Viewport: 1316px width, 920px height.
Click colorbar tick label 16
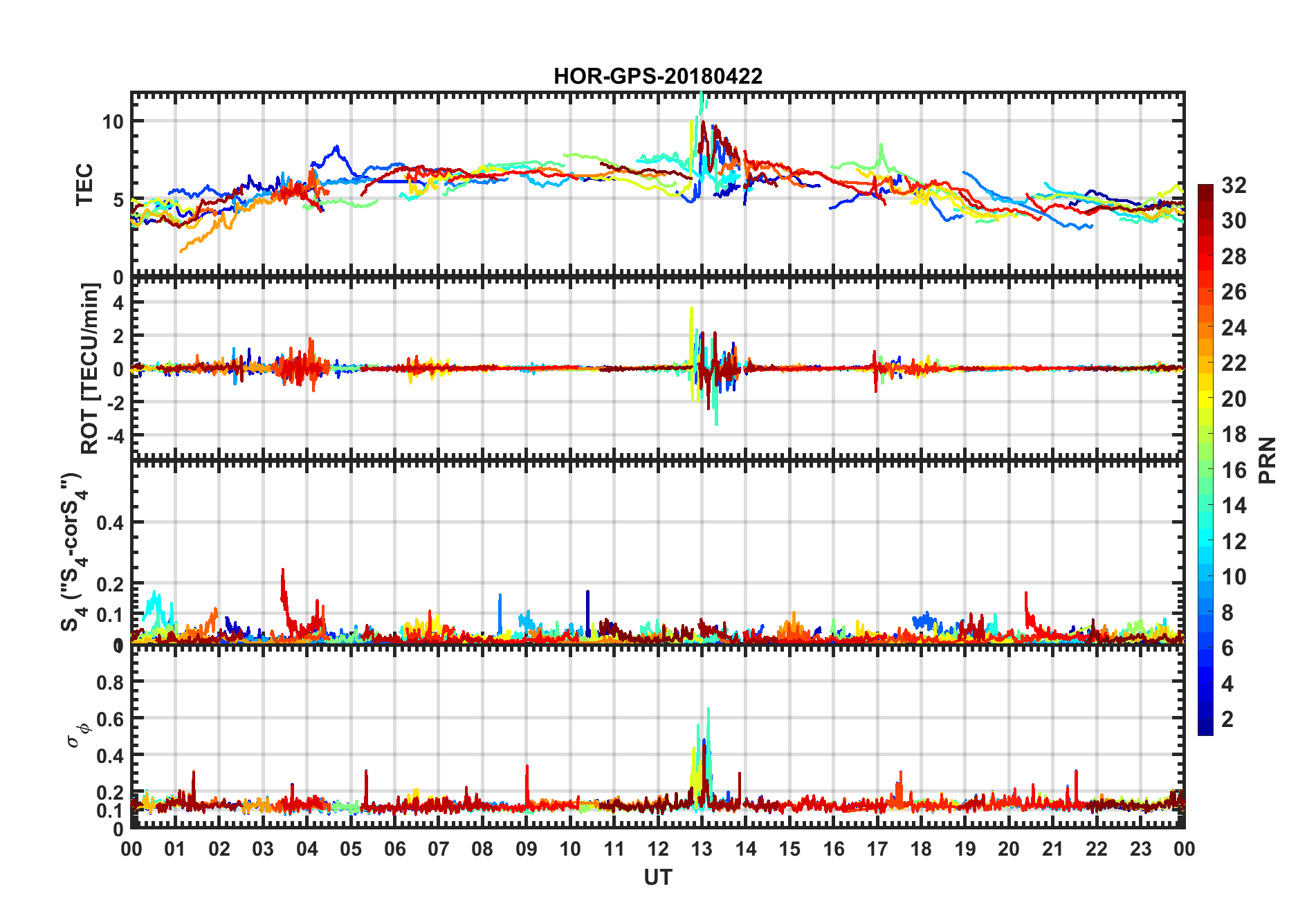(1234, 470)
